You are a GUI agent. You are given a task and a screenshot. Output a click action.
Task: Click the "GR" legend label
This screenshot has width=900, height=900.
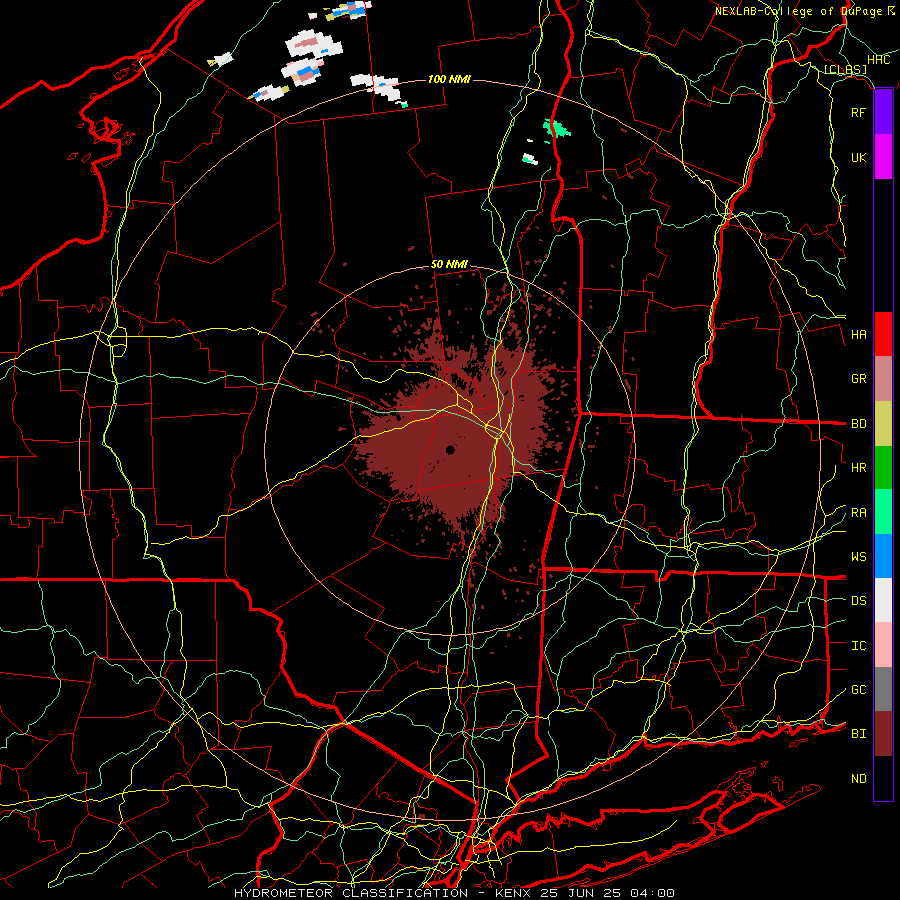coord(859,379)
